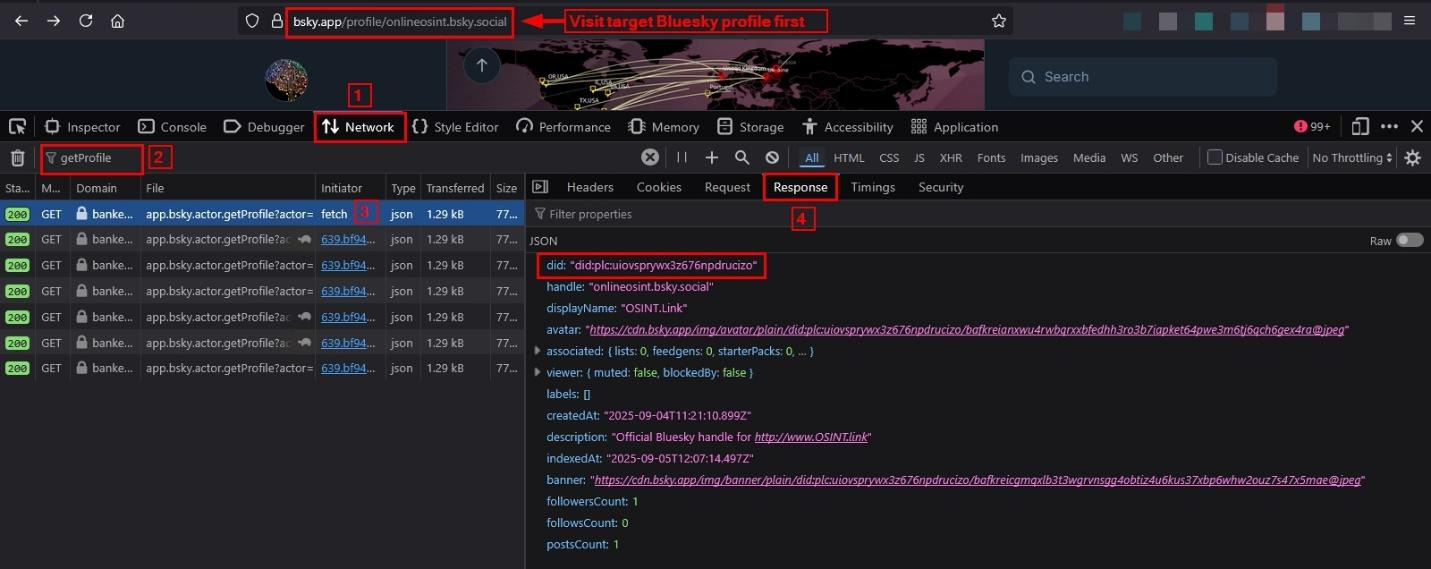The image size is (1431, 569).
Task: Open the No Throttling dropdown
Action: tap(1352, 158)
